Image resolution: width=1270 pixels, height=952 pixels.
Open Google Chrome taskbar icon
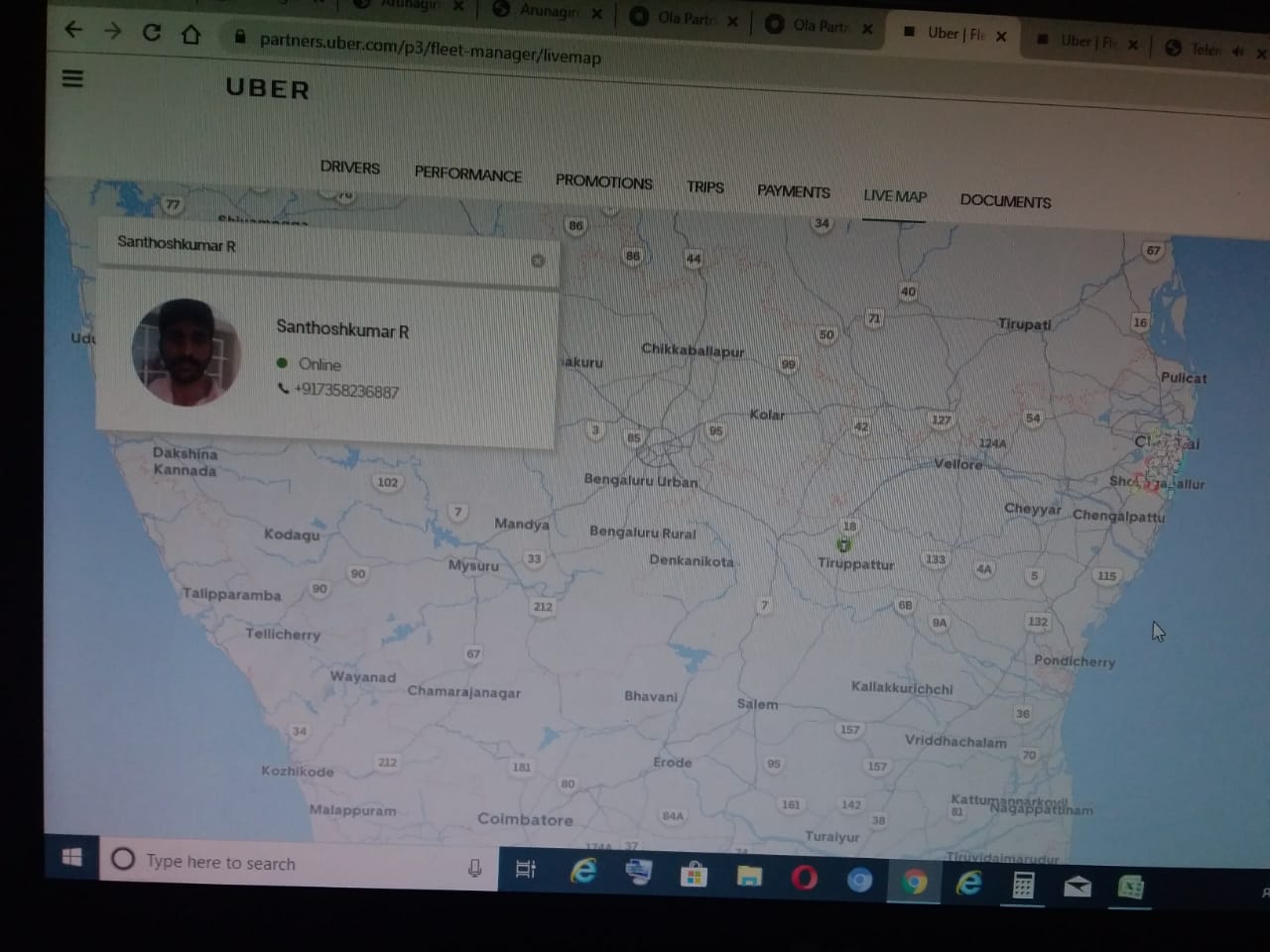coord(915,882)
